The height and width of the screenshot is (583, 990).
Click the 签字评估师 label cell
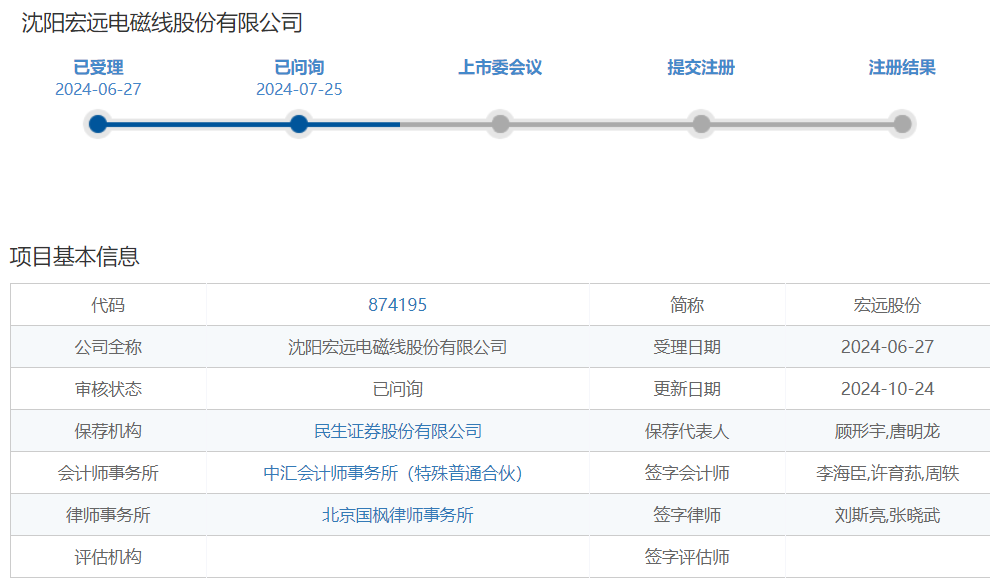(687, 557)
